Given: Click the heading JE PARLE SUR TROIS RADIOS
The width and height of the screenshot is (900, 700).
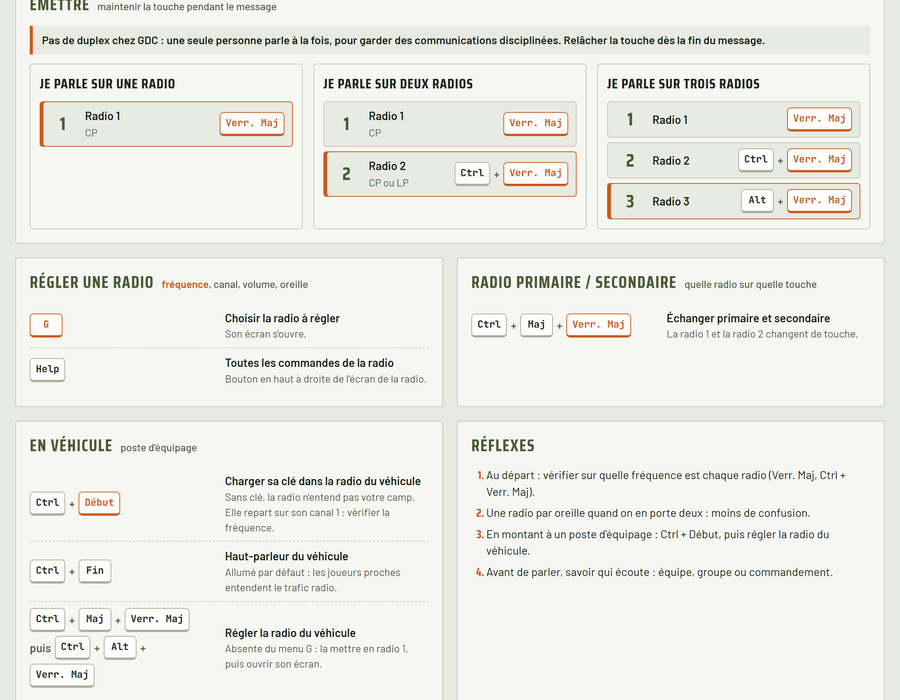Looking at the screenshot, I should point(683,84).
